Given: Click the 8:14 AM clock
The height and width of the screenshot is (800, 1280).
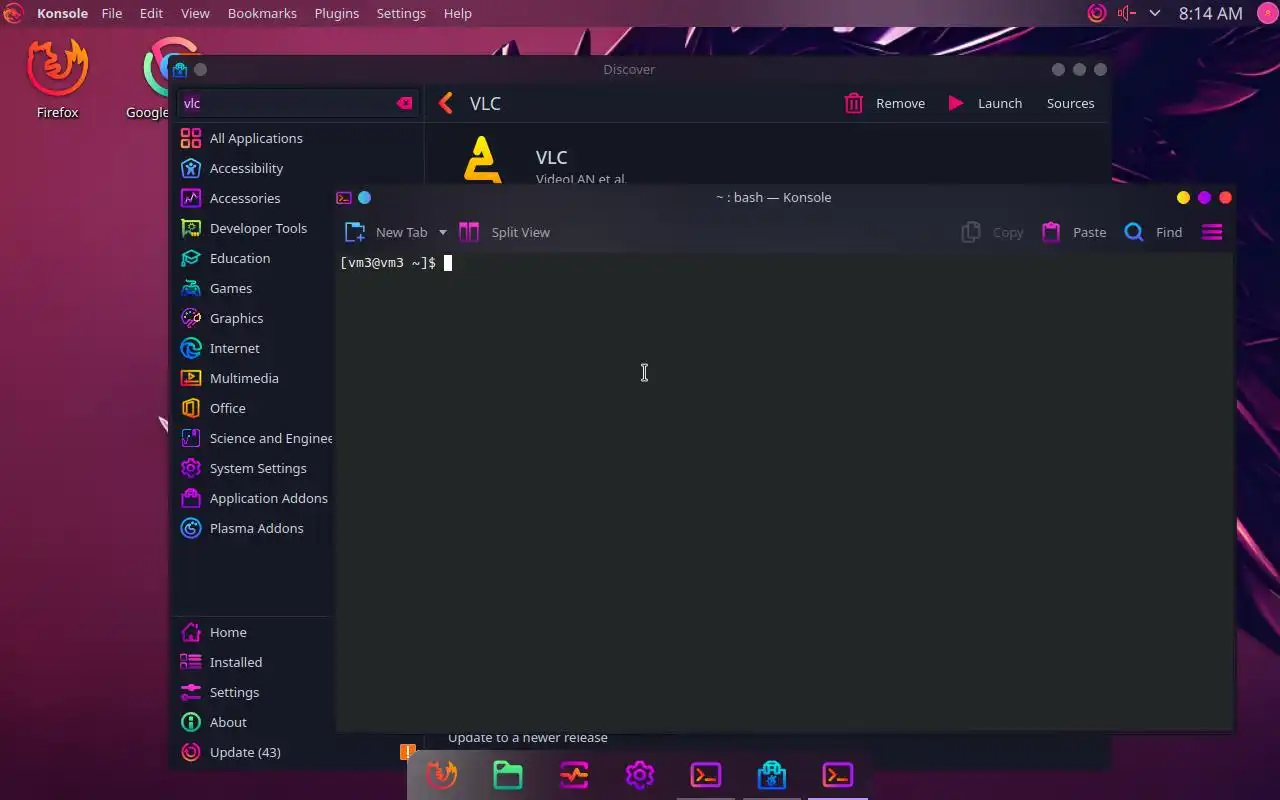Looking at the screenshot, I should [x=1210, y=13].
